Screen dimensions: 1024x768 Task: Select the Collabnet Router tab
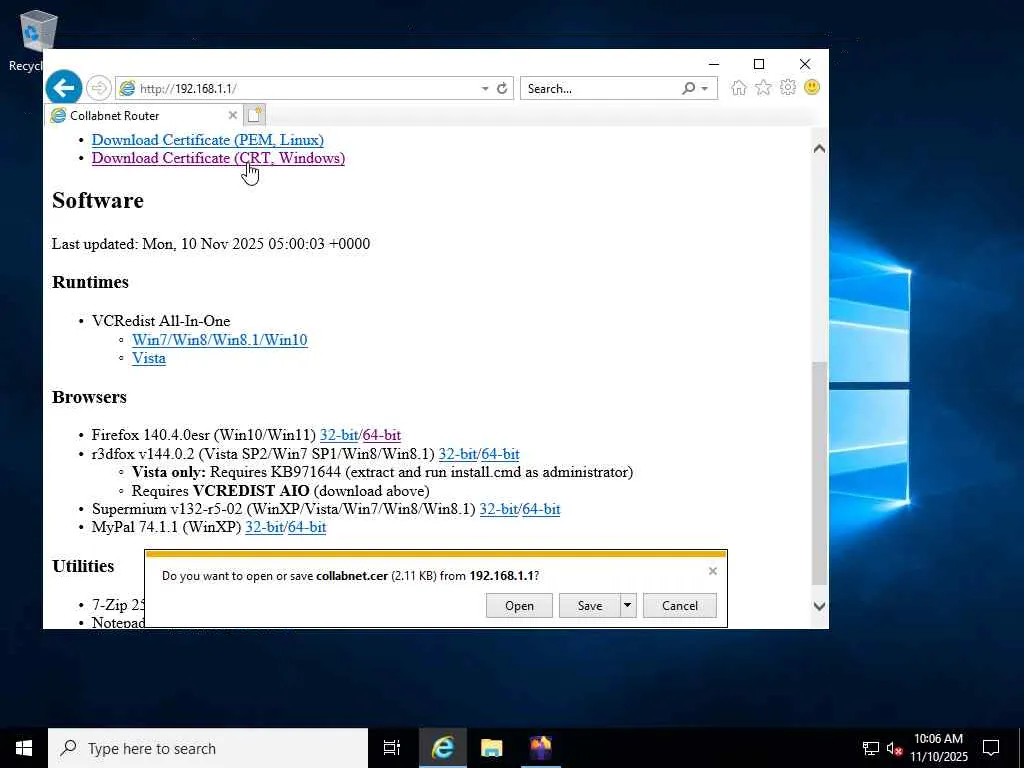[144, 116]
